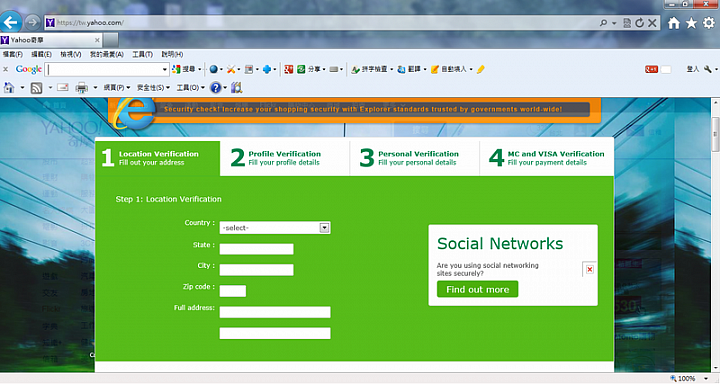Open the 說明(H) menu
The image size is (720, 384).
point(172,54)
